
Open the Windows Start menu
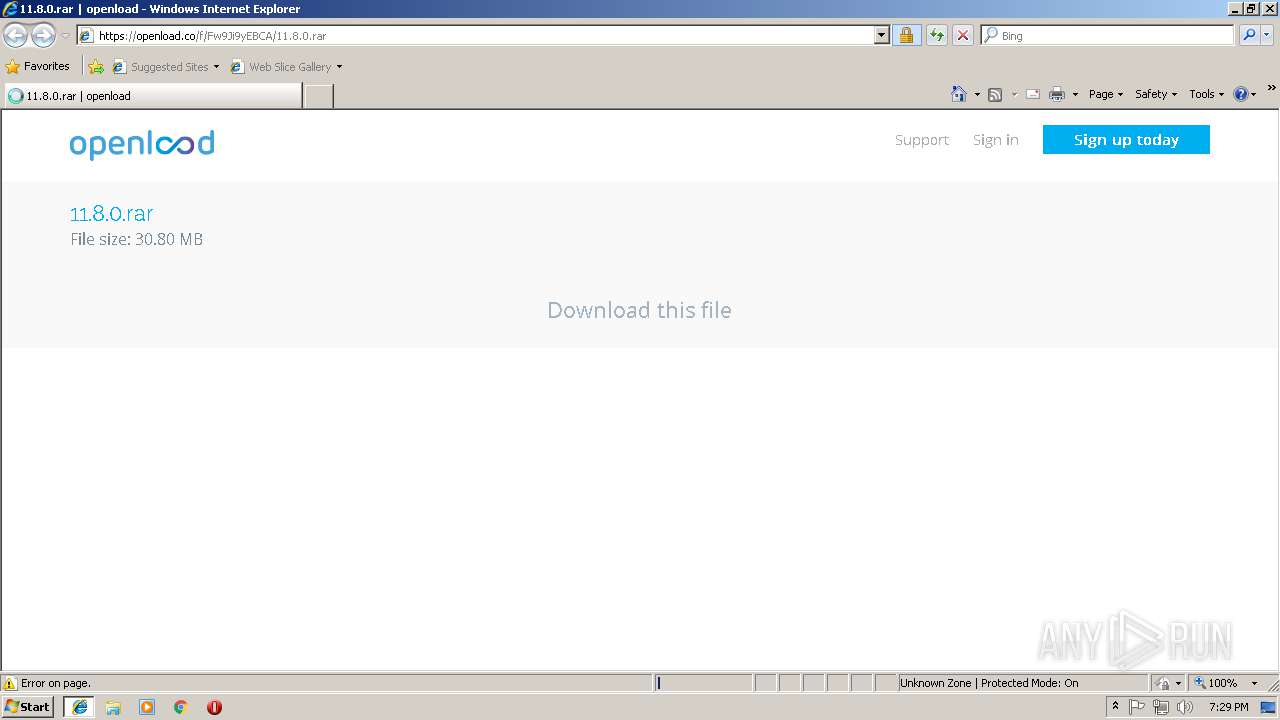(28, 707)
